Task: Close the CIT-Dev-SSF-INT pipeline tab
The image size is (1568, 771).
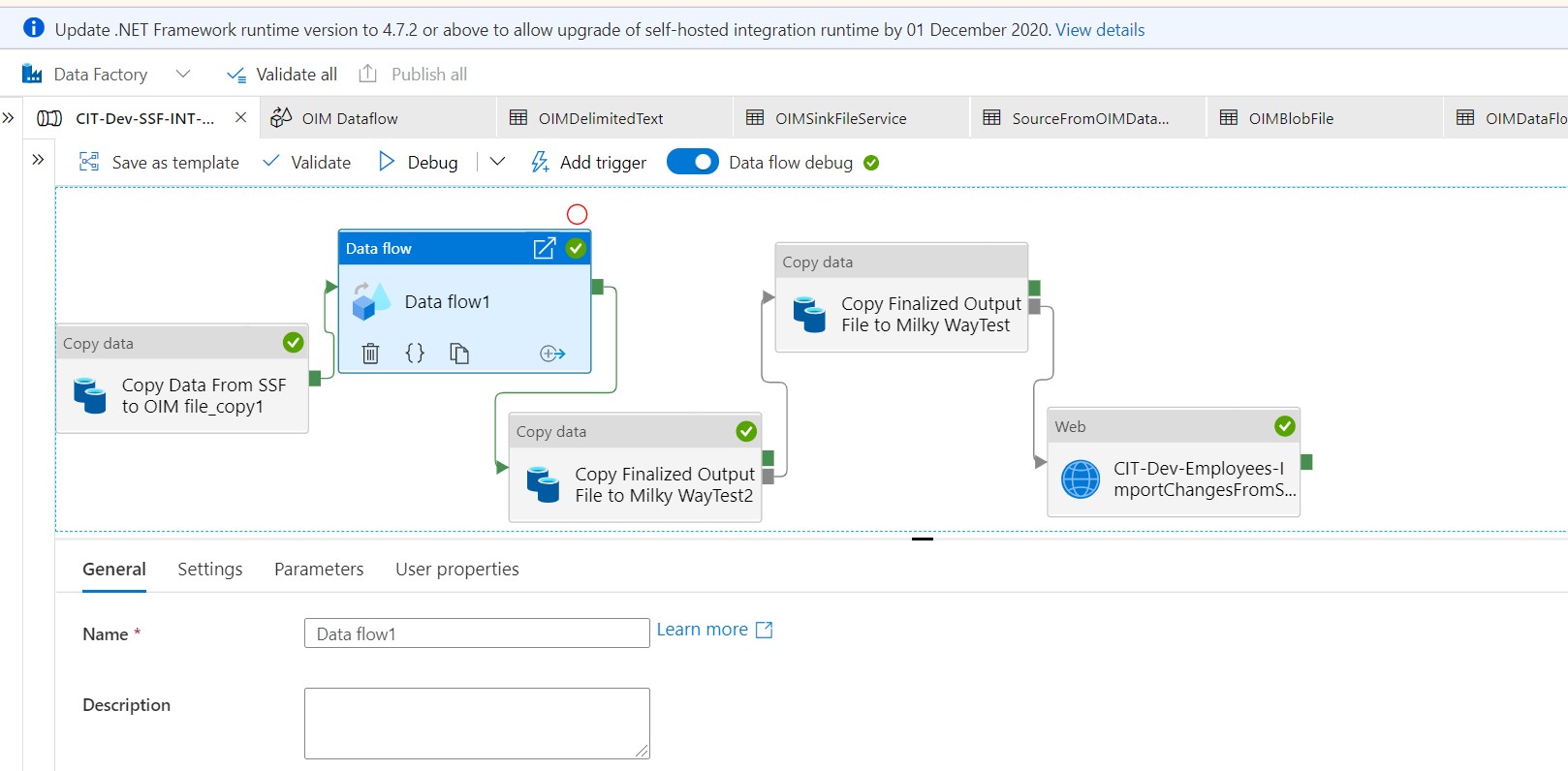Action: (x=241, y=117)
